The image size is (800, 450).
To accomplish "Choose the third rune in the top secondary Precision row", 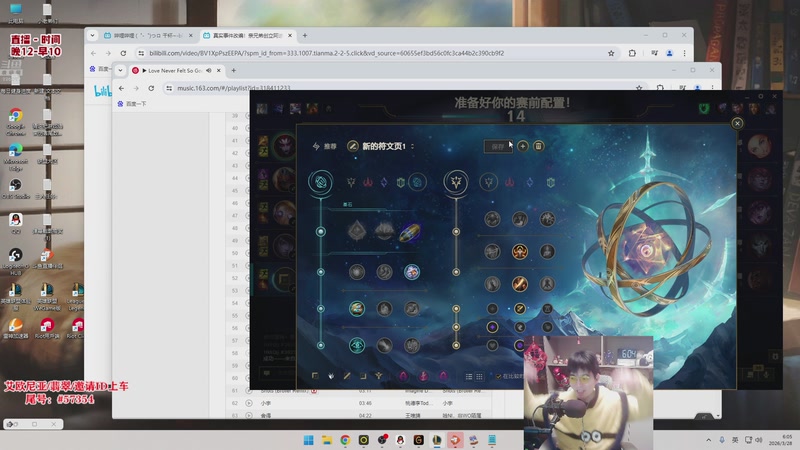I will (x=547, y=219).
